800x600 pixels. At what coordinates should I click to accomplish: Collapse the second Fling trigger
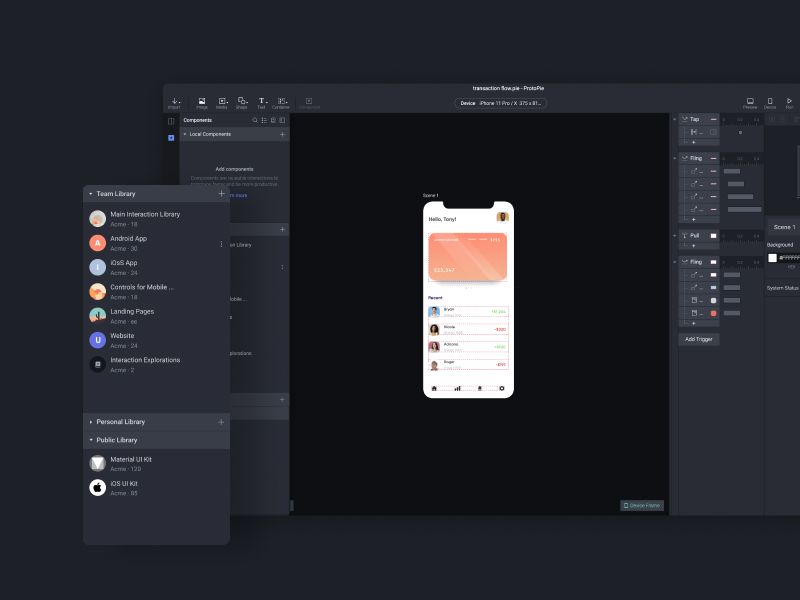click(x=674, y=262)
